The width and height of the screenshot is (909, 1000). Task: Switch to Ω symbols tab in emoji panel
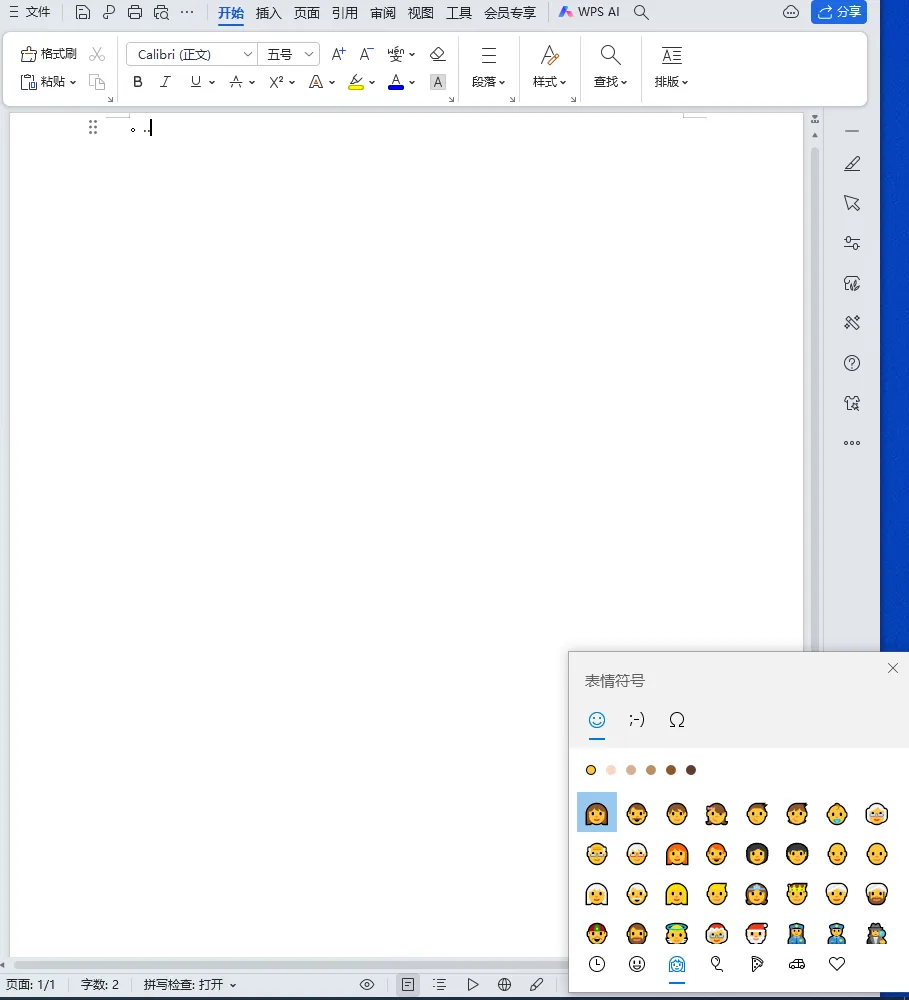(677, 720)
